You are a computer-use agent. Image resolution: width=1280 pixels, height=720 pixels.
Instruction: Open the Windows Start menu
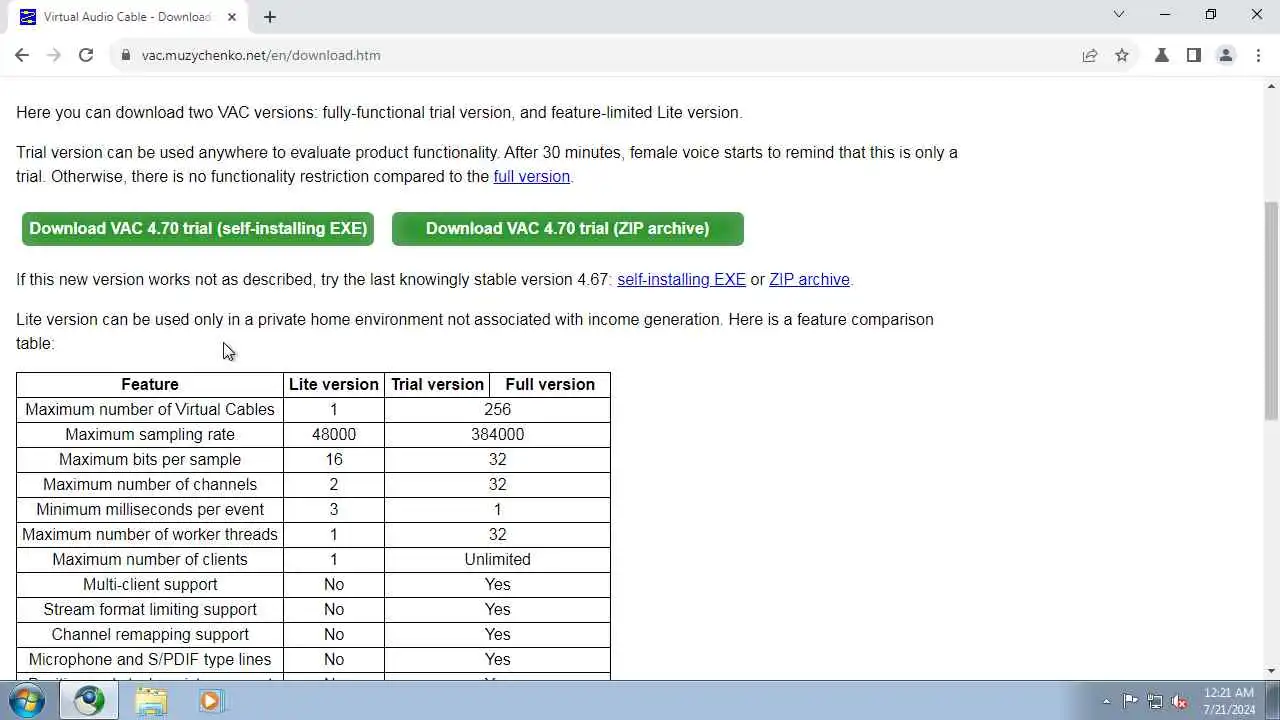click(x=27, y=701)
